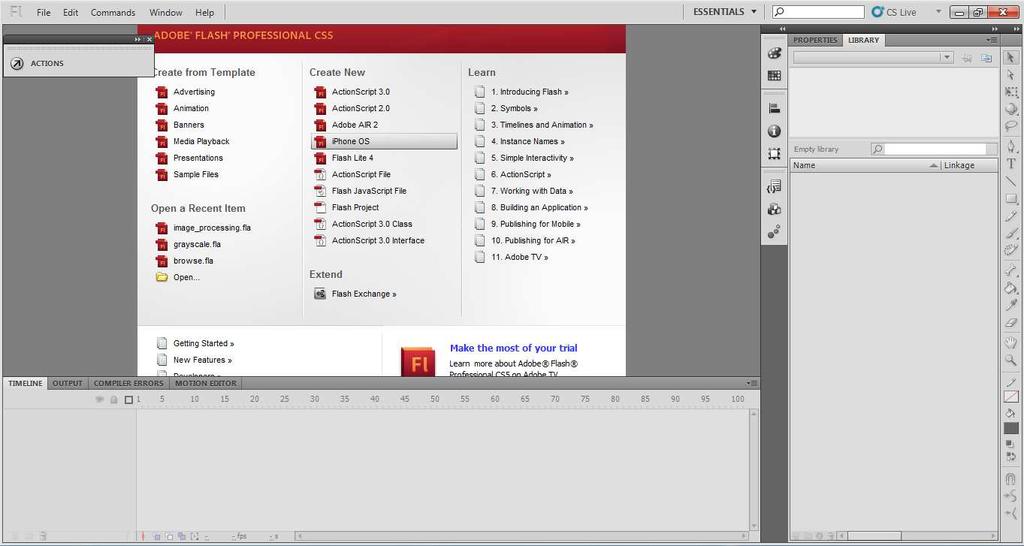Open the Components panel icon
1024x546 pixels.
[774, 209]
